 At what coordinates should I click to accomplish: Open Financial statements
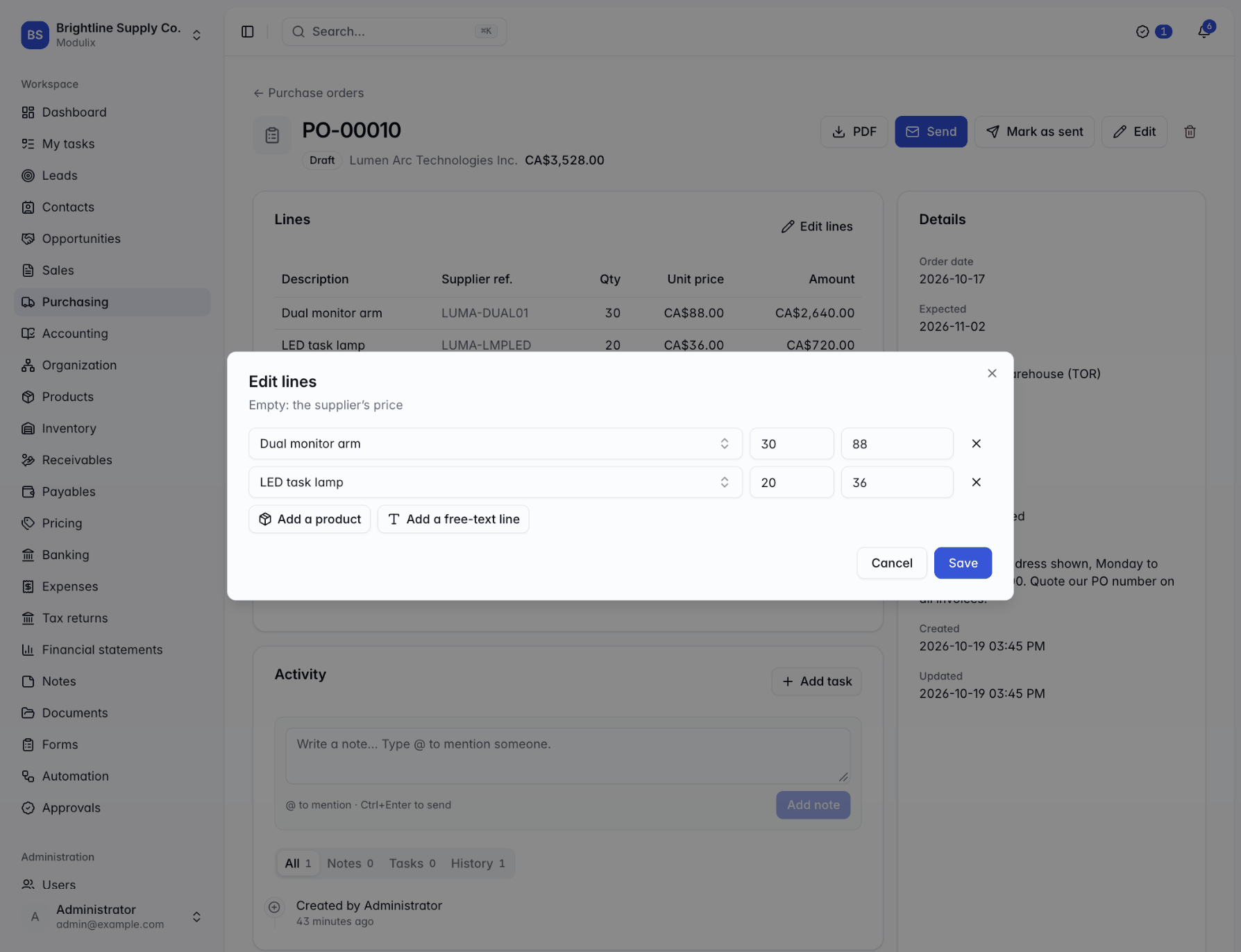112,649
